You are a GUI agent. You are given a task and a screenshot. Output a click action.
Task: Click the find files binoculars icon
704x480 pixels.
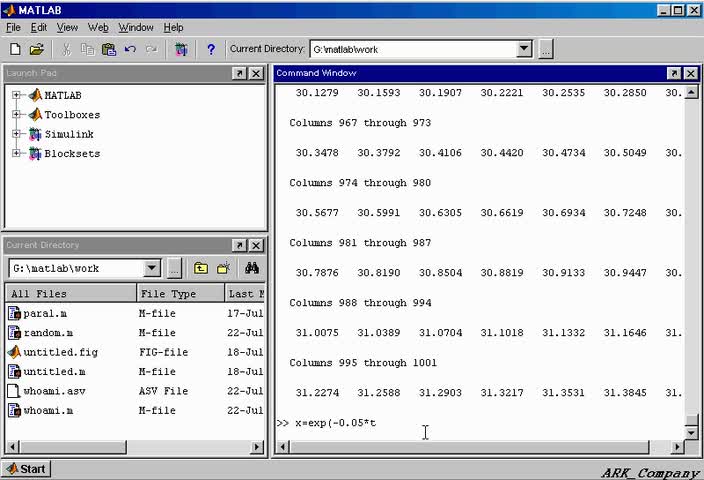click(252, 269)
